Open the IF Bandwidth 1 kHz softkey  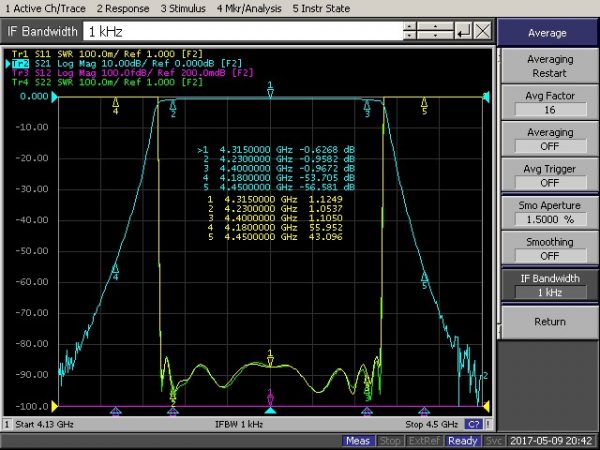pos(549,285)
